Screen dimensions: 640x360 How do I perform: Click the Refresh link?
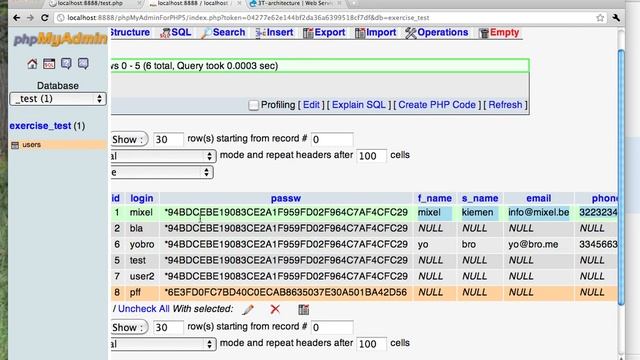coord(505,105)
